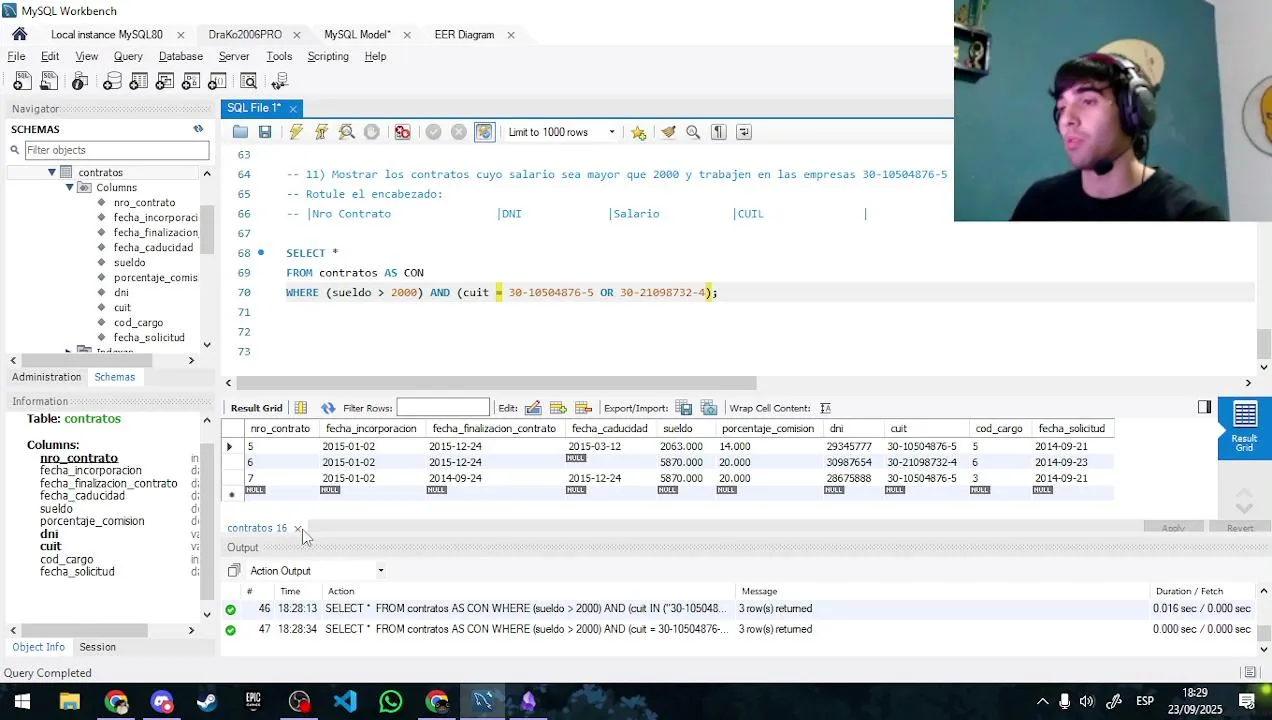The image size is (1272, 720).
Task: Toggle Result Grid form editor icon
Action: tap(300, 408)
